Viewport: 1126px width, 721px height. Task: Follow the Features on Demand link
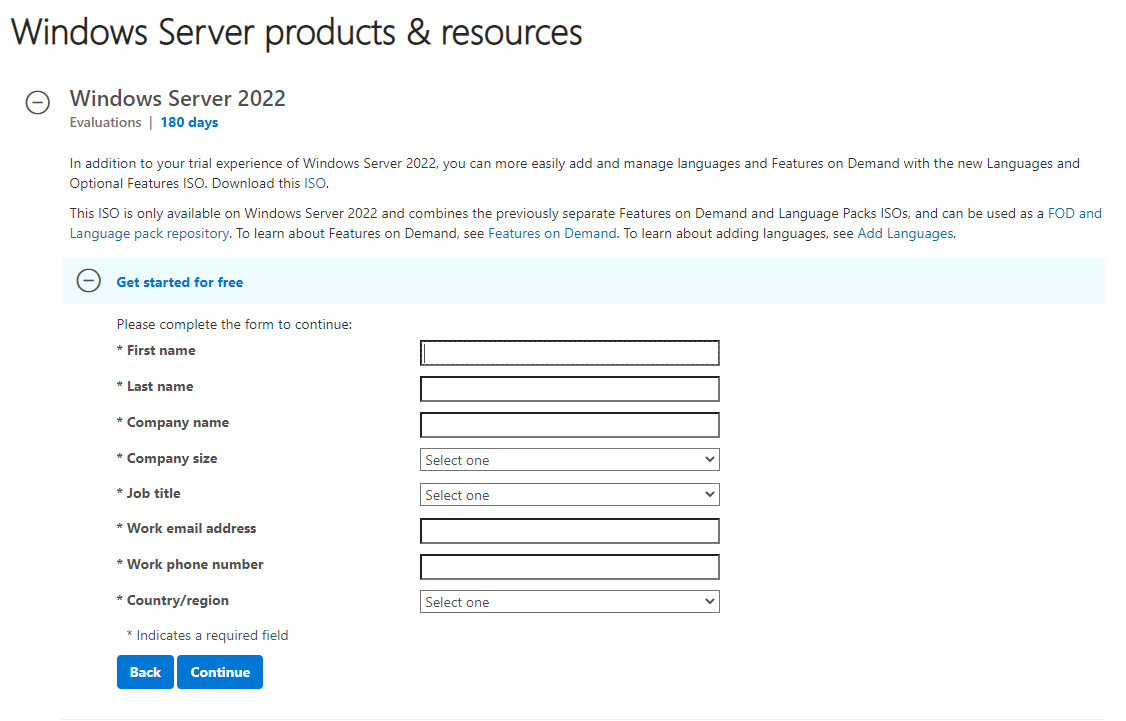552,233
